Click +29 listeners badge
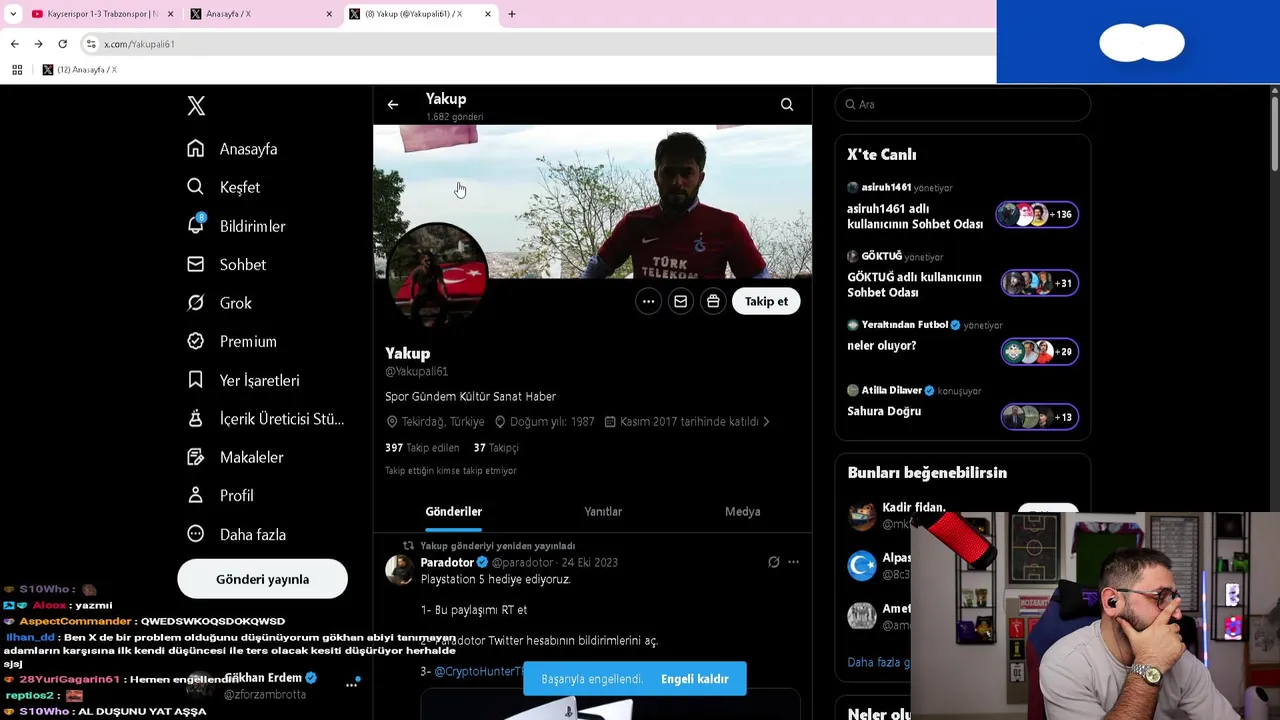 coord(1040,352)
